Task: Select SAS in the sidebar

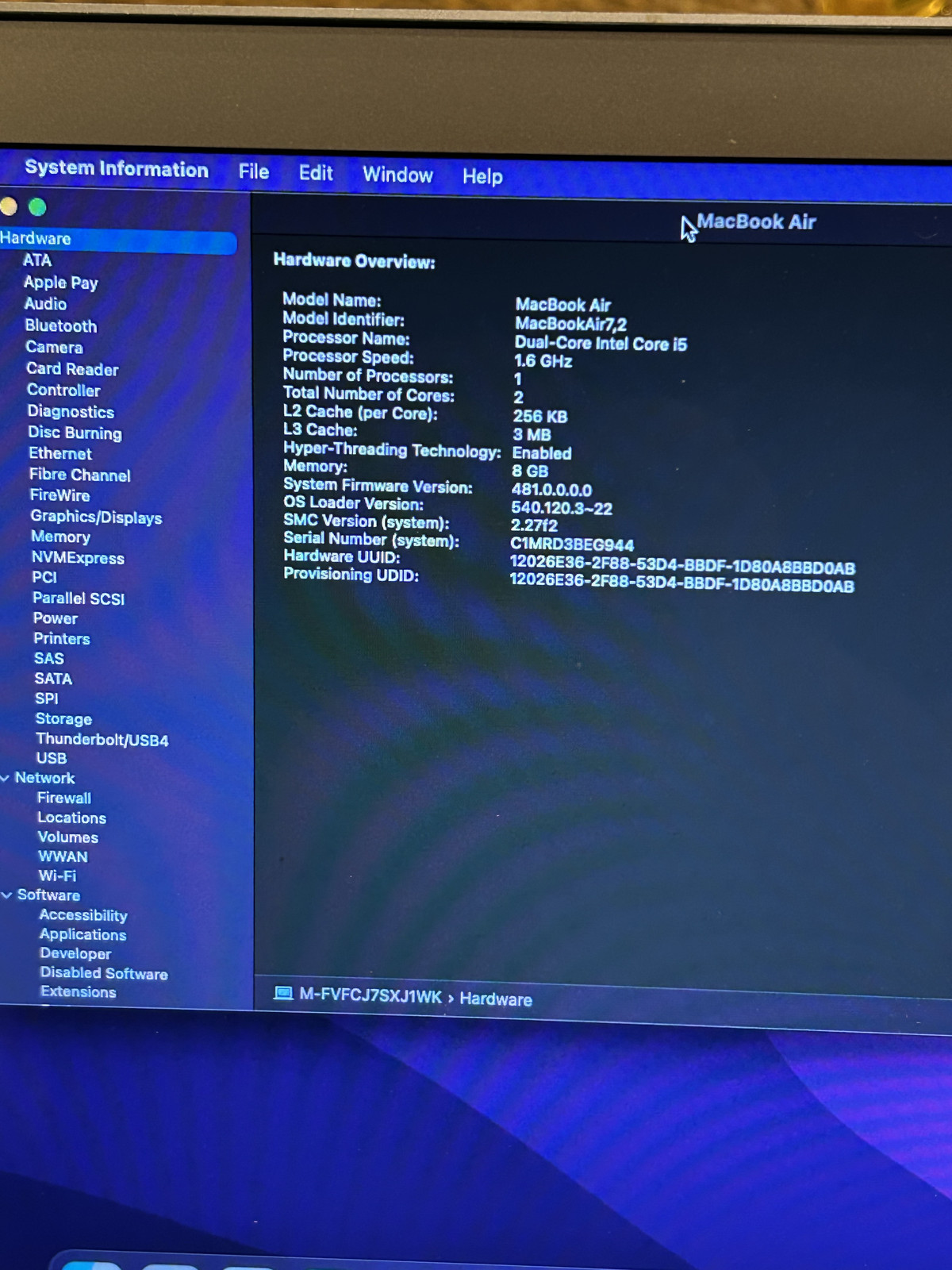Action: pyautogui.click(x=49, y=659)
